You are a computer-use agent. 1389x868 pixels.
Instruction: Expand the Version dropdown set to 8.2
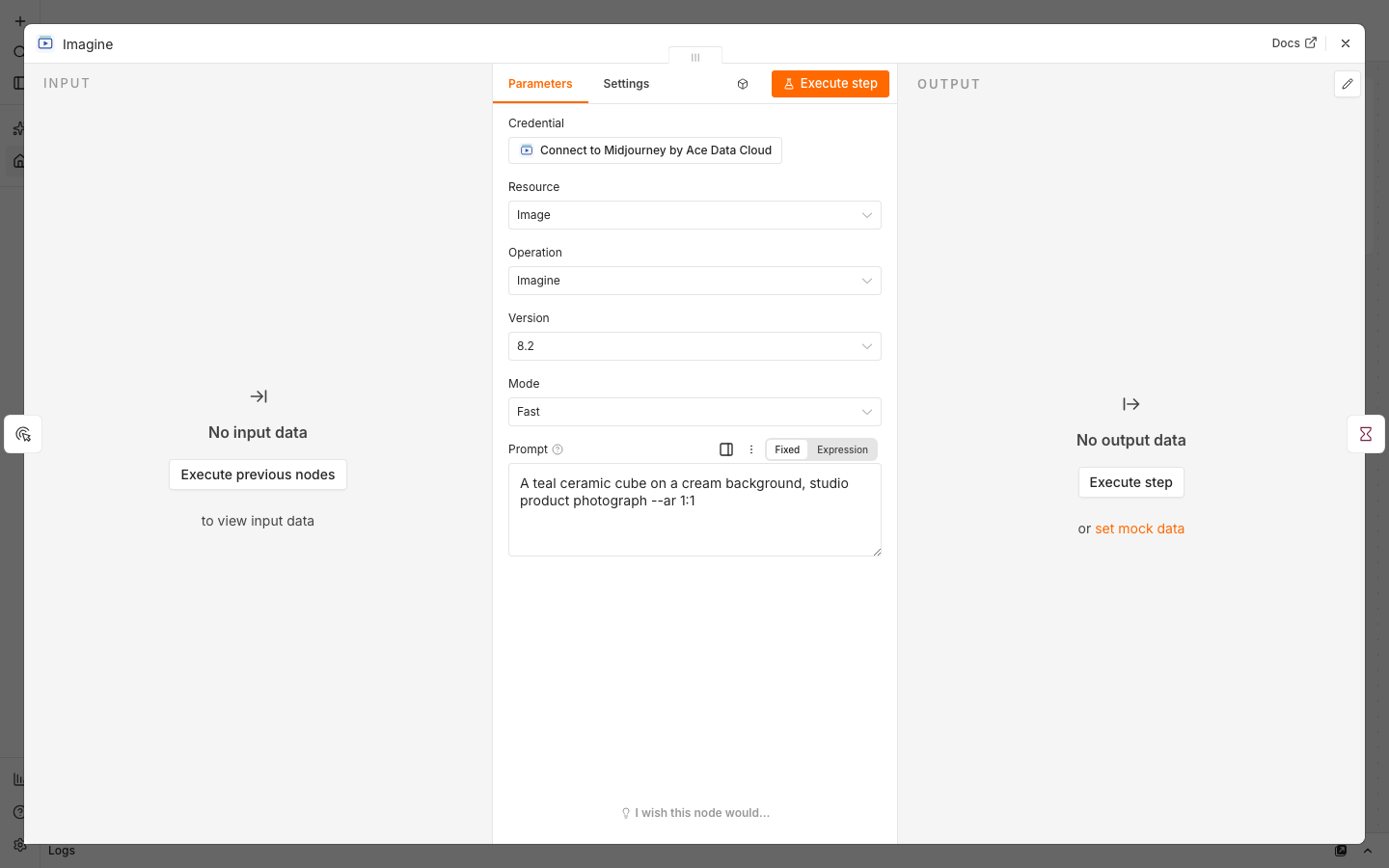pyautogui.click(x=694, y=346)
